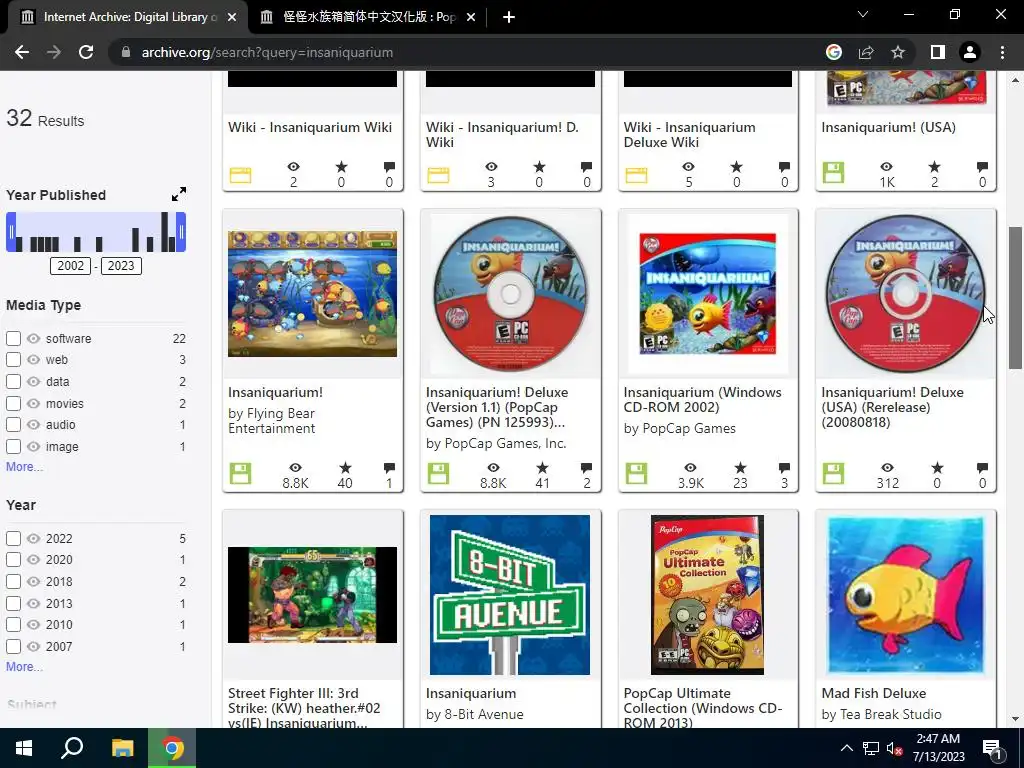Open the browser side panel icon
The image size is (1024, 768).
pyautogui.click(x=937, y=52)
